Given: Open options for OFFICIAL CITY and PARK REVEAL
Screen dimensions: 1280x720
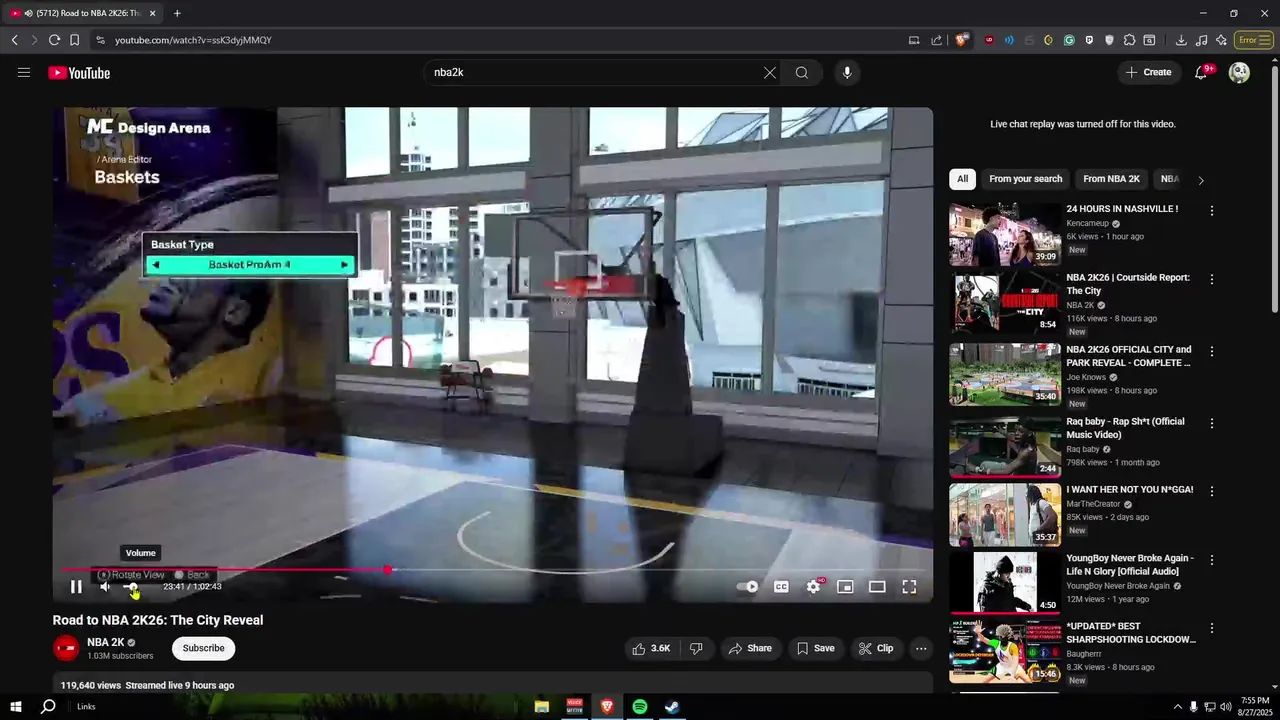Looking at the screenshot, I should 1212,352.
